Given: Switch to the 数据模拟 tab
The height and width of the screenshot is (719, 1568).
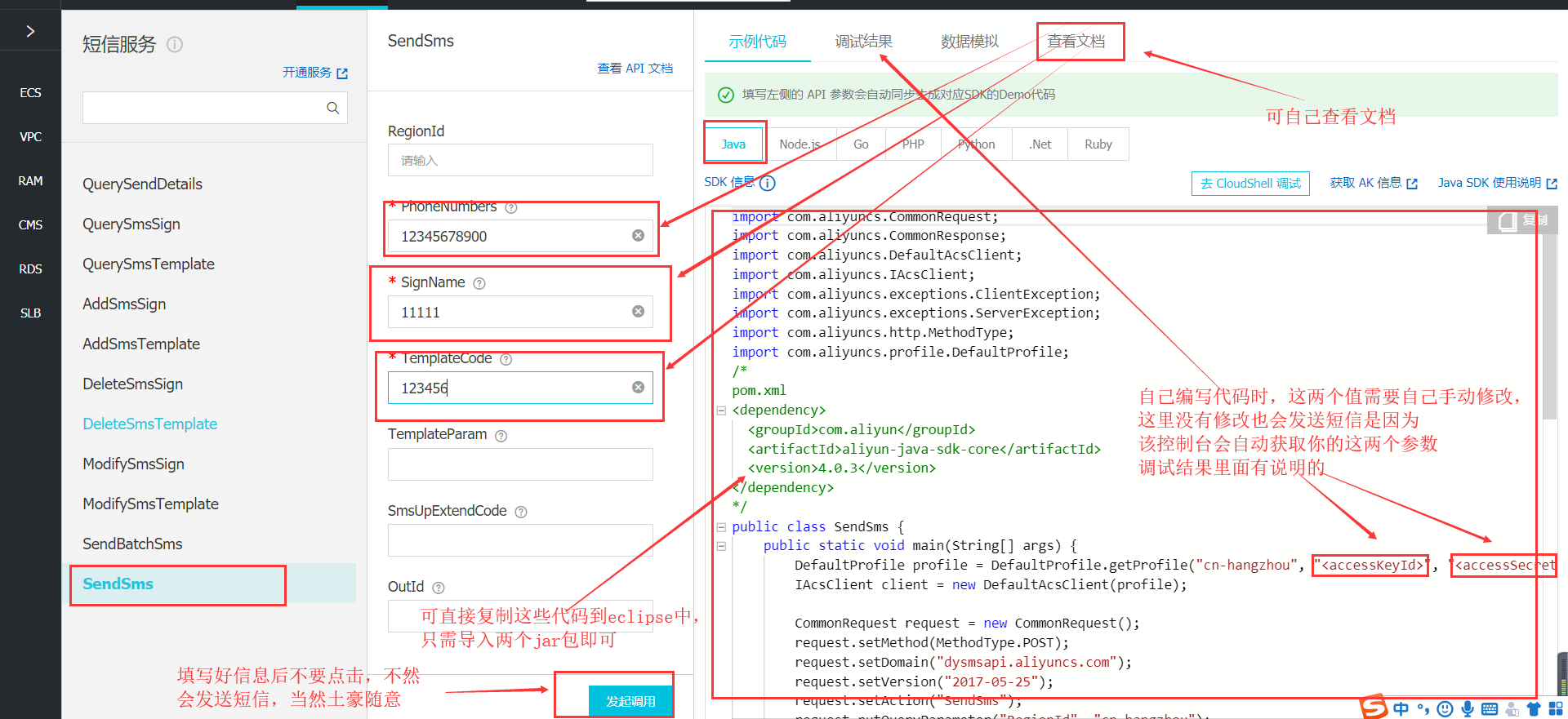Looking at the screenshot, I should click(969, 42).
